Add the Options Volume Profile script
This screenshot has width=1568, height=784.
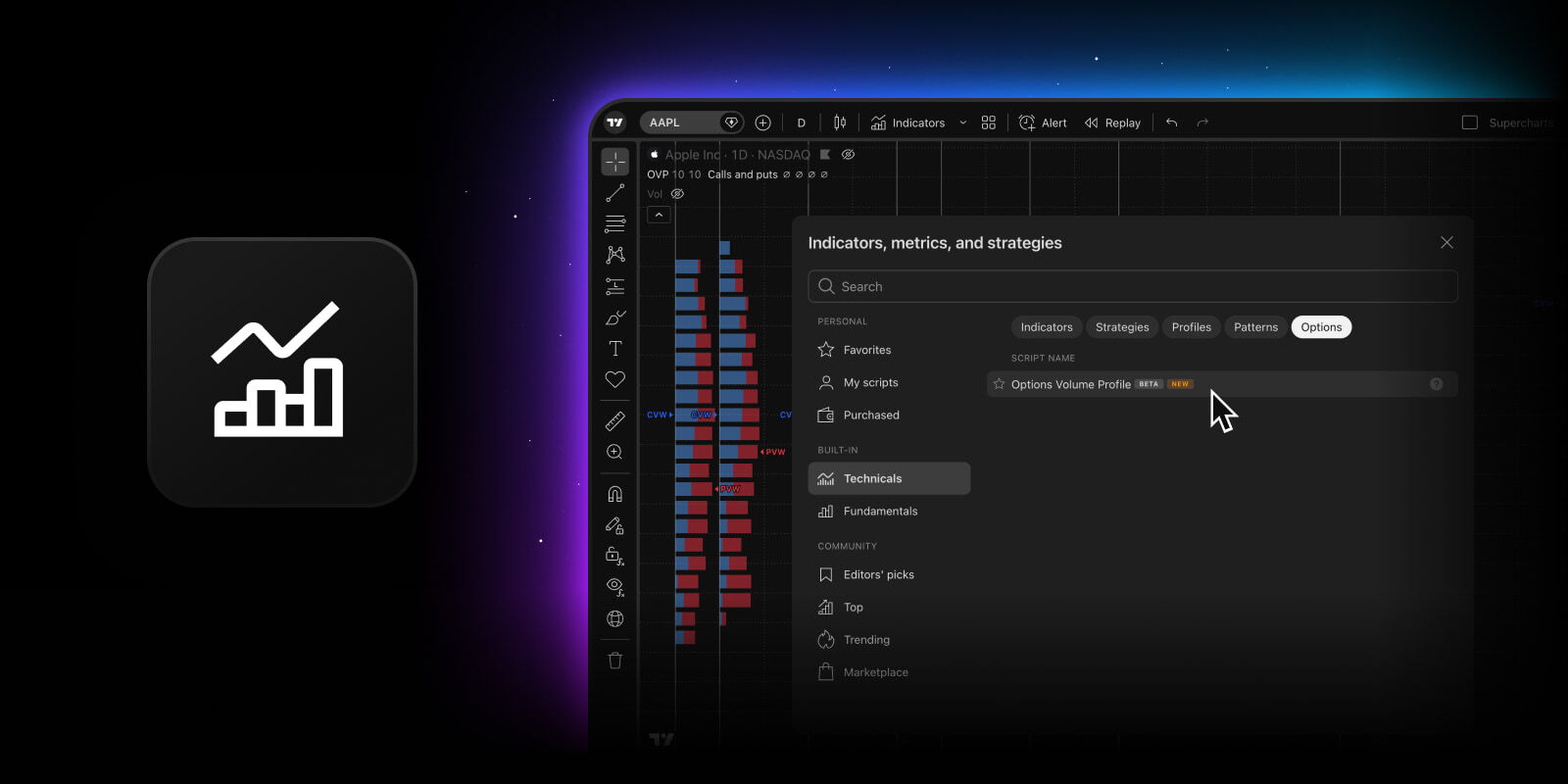(x=1222, y=384)
